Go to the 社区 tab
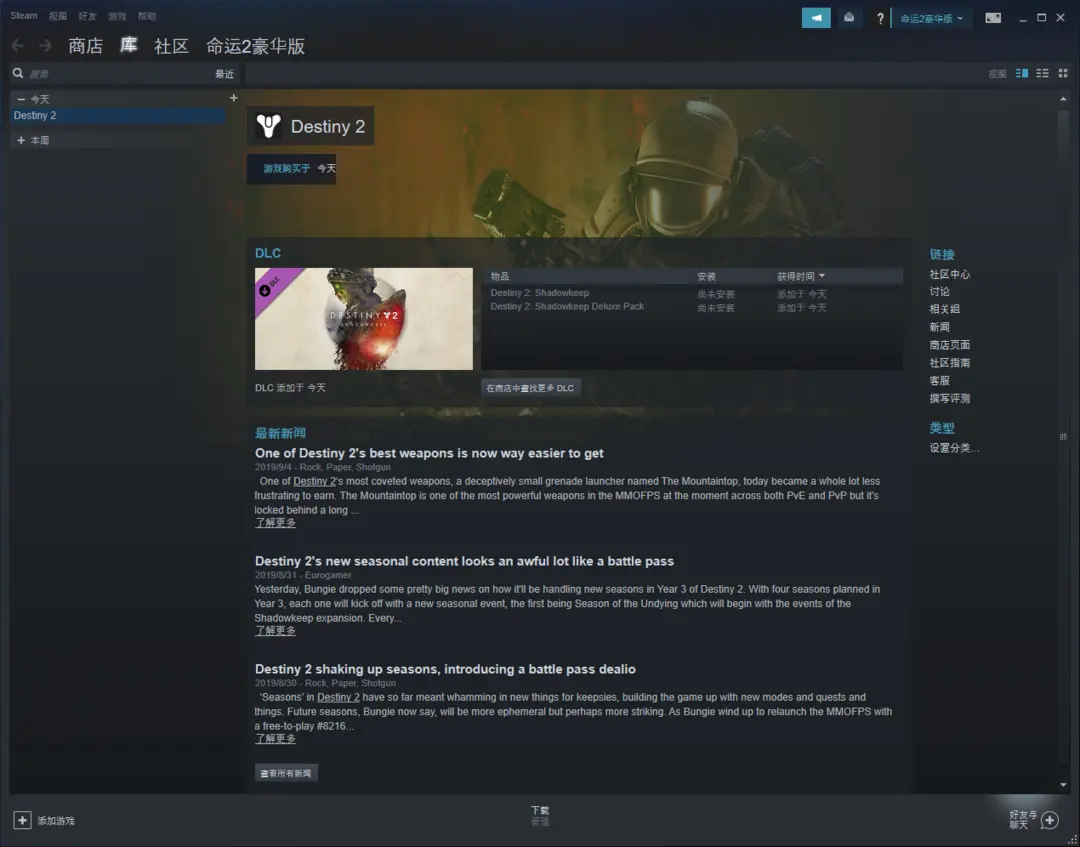Image resolution: width=1080 pixels, height=847 pixels. (172, 46)
